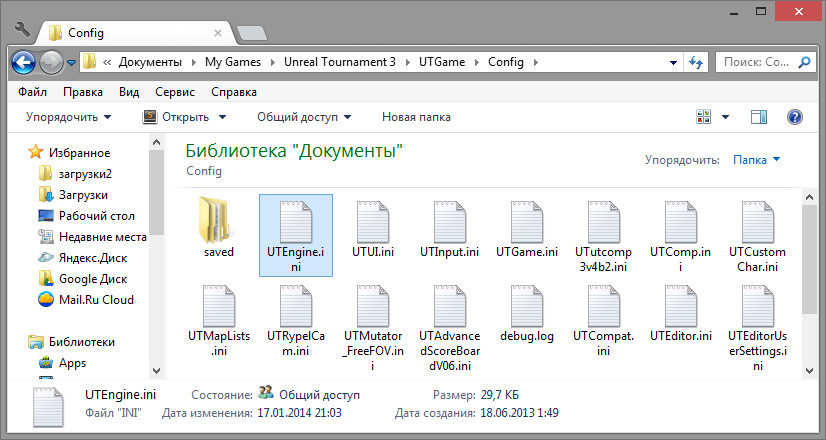The image size is (826, 440).
Task: Open the Правка menu
Action: [x=83, y=92]
